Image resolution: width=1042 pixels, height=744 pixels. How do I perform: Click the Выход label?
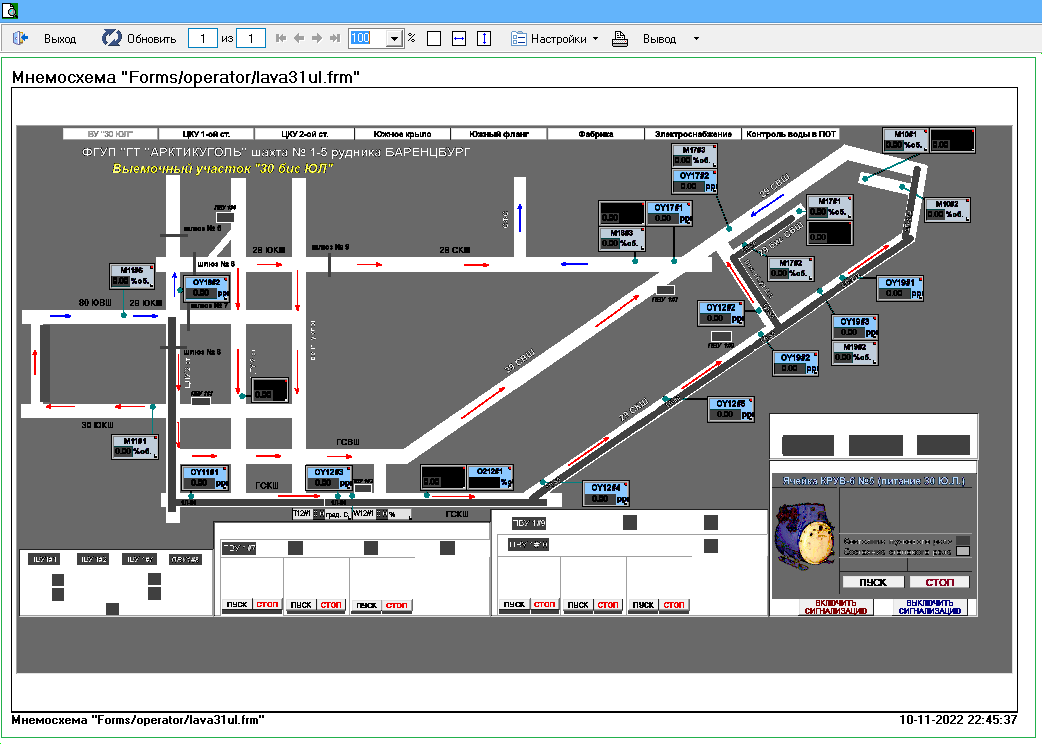pos(60,39)
